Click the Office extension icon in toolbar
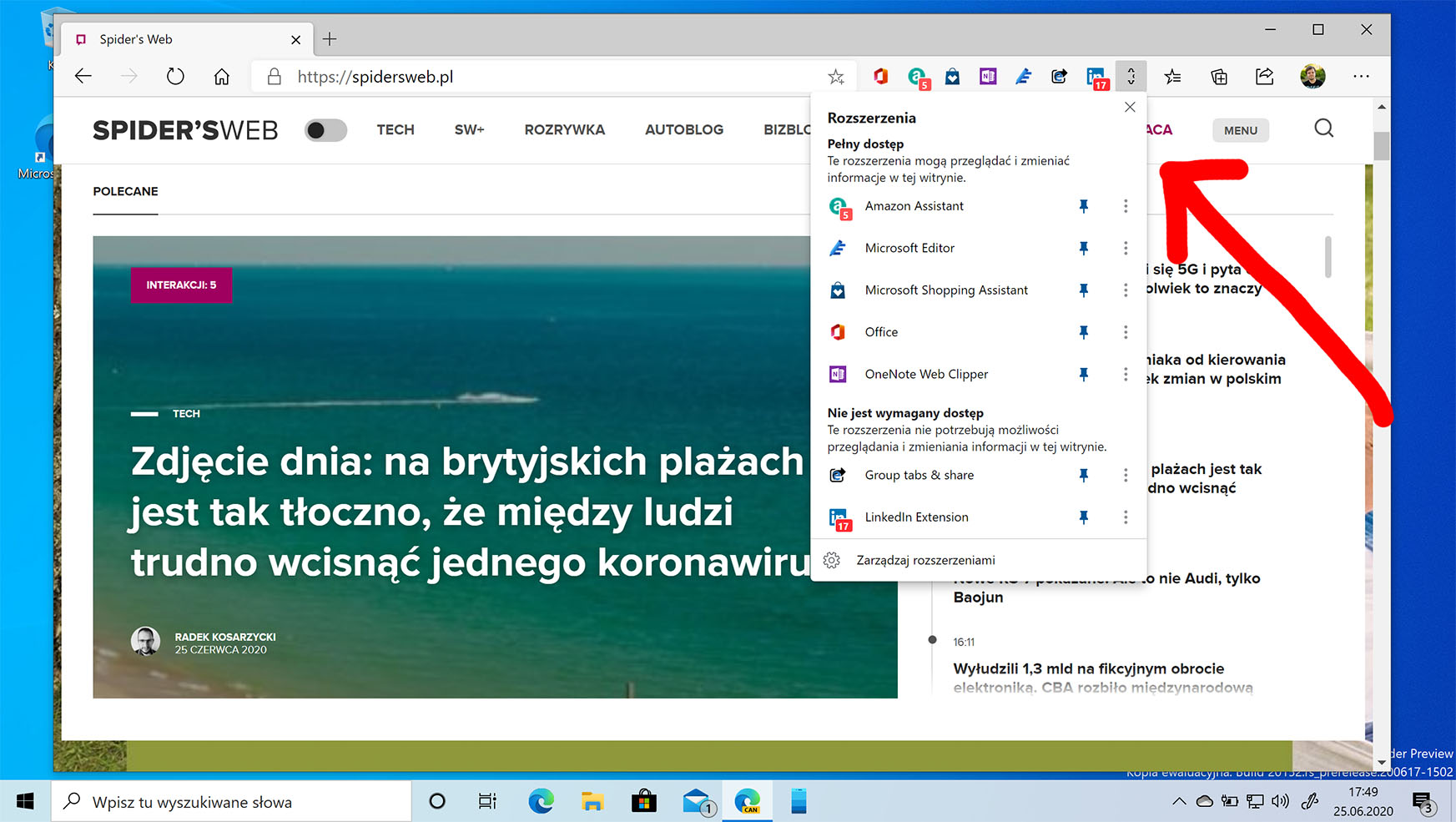 pos(880,77)
